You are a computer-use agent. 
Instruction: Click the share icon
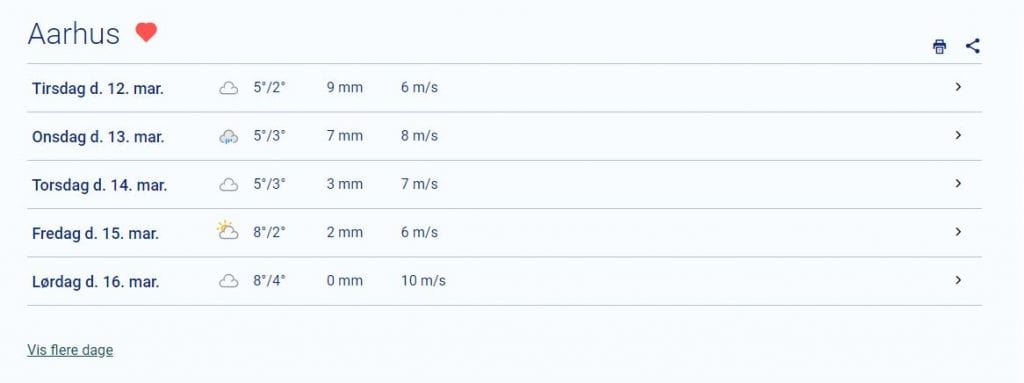pyautogui.click(x=972, y=46)
